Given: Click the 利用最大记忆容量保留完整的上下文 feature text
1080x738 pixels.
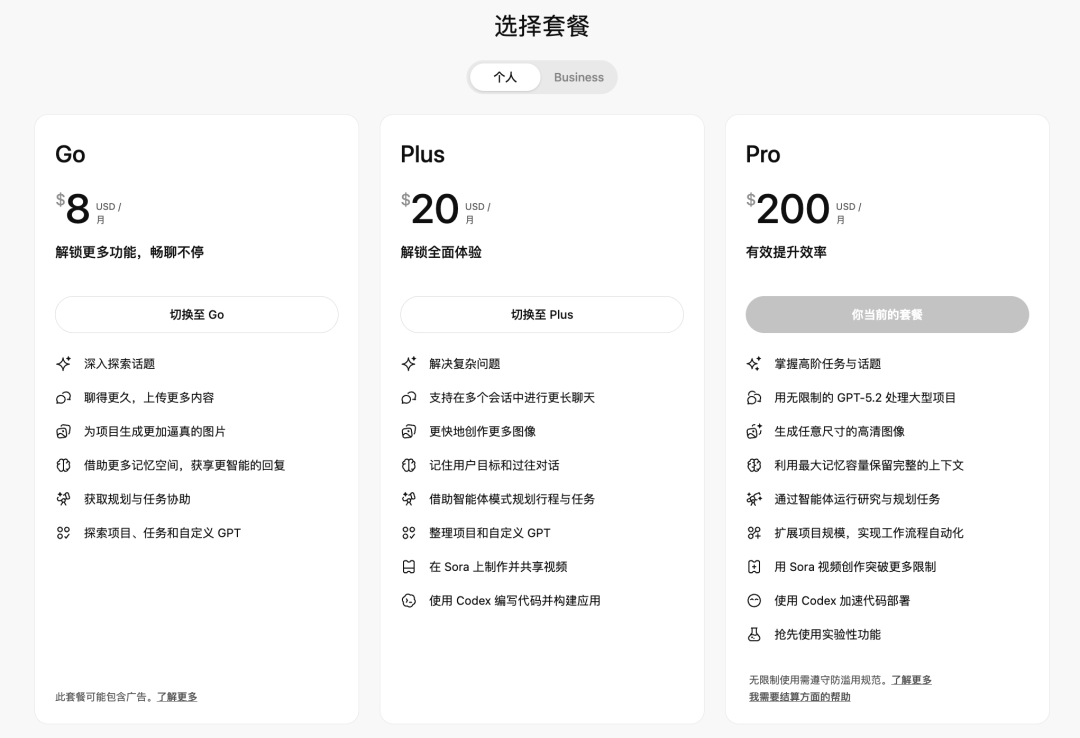Looking at the screenshot, I should [869, 465].
